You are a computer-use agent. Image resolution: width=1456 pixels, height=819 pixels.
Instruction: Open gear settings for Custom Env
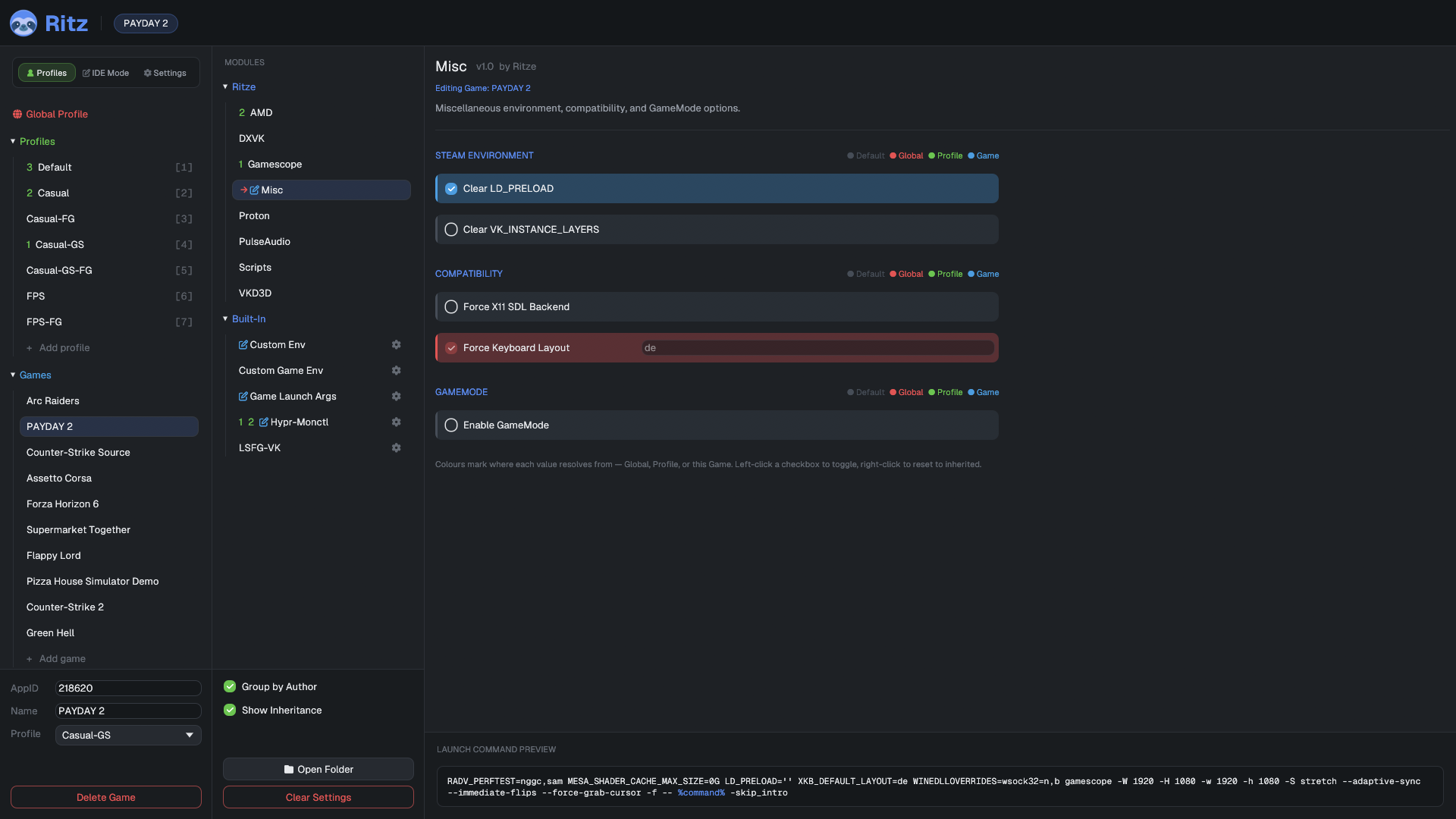[x=396, y=344]
